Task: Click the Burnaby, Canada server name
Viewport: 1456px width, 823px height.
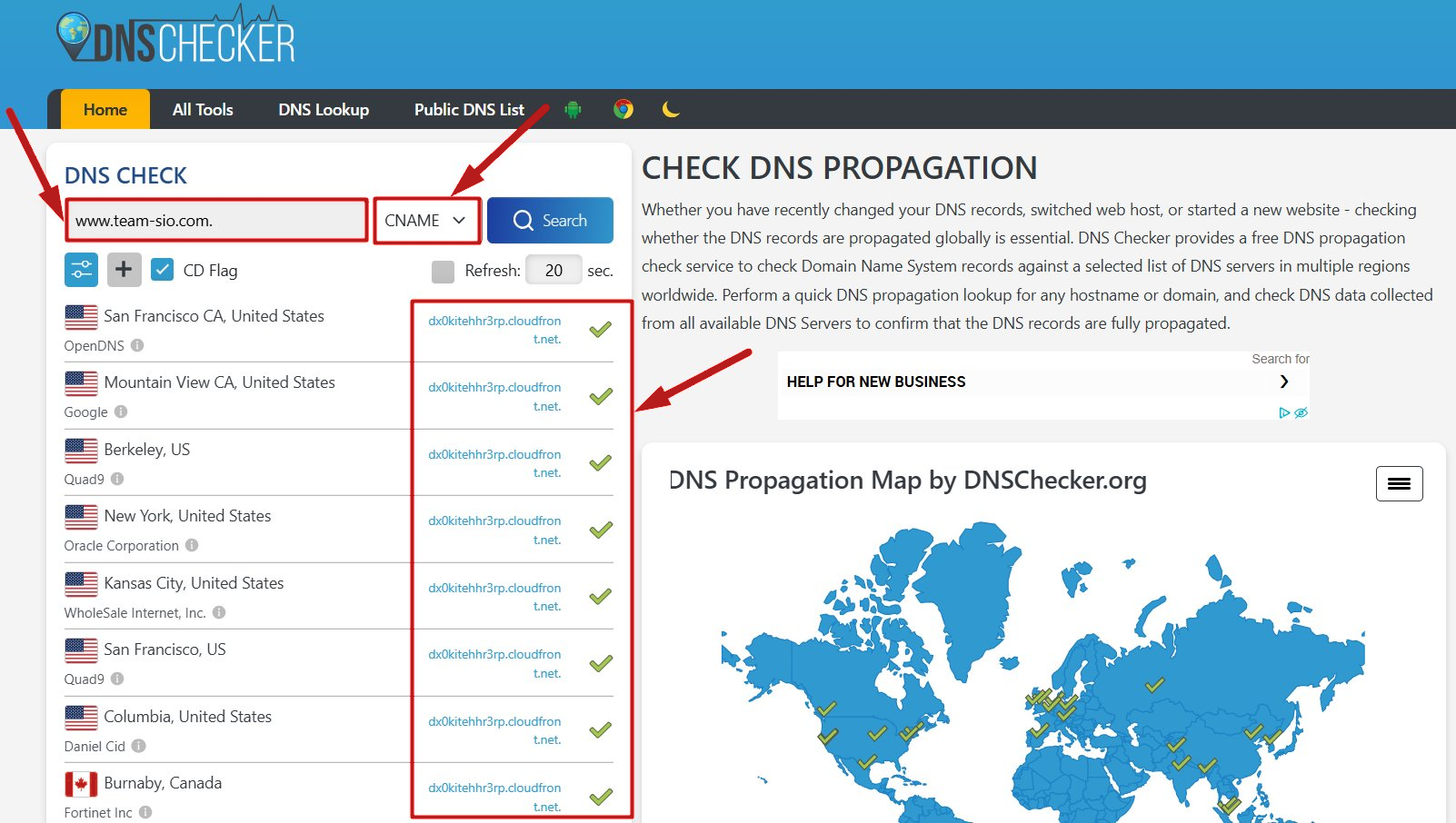Action: pyautogui.click(x=164, y=783)
